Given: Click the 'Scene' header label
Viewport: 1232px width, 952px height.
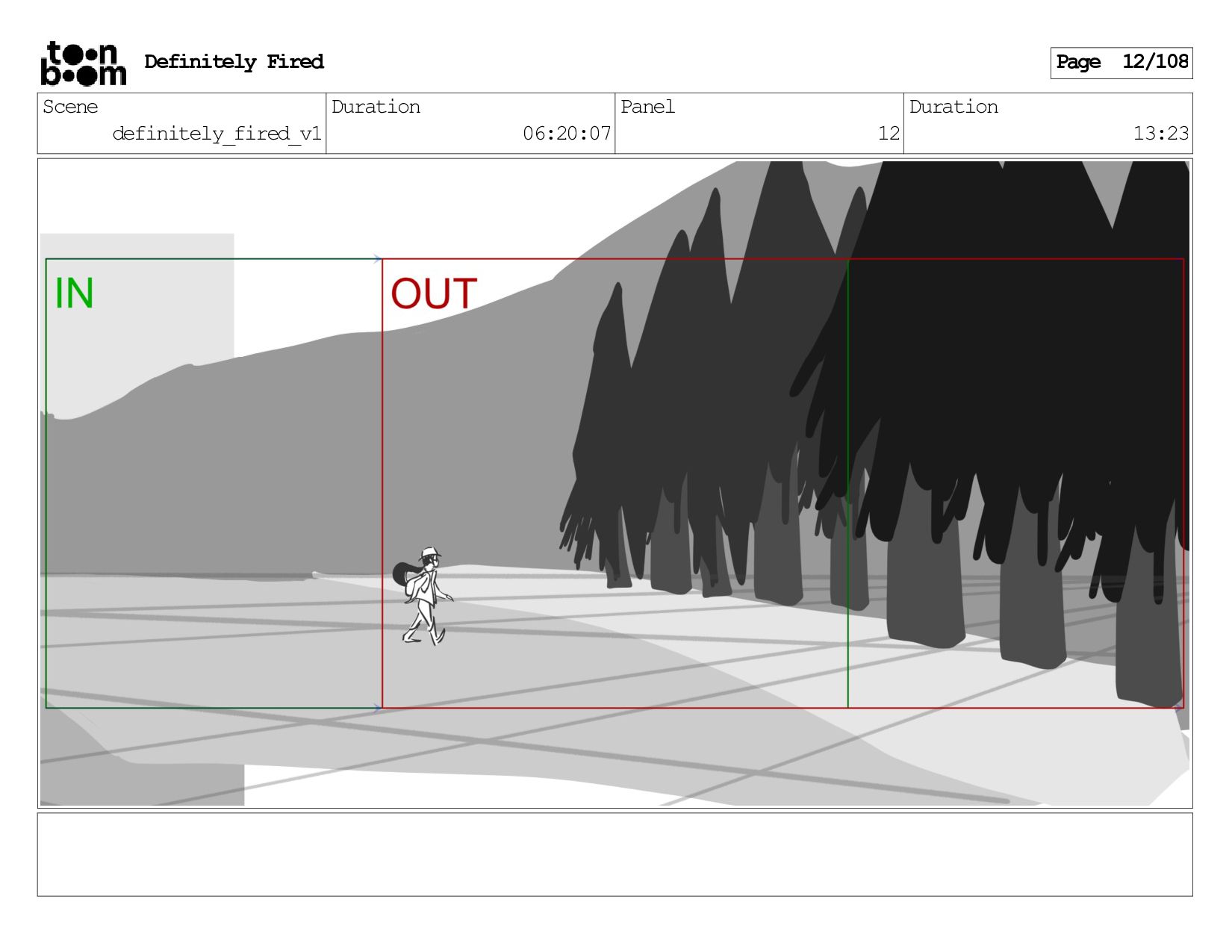Looking at the screenshot, I should tap(70, 107).
